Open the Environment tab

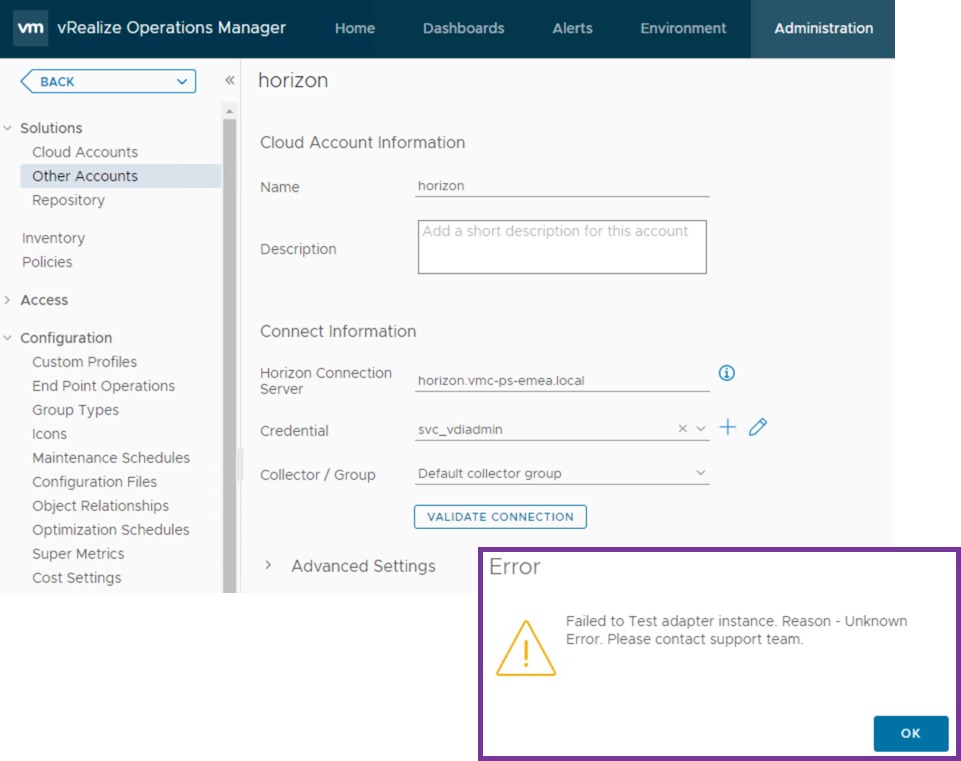683,28
